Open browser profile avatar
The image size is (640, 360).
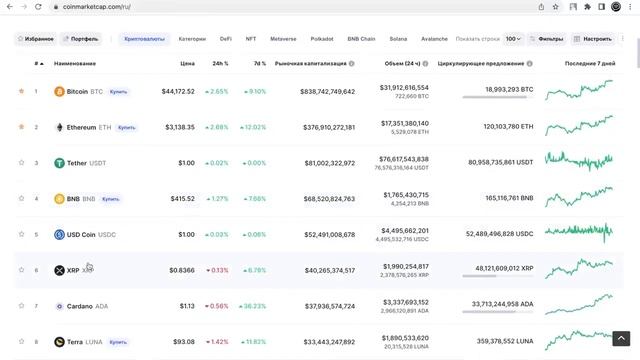616,7
